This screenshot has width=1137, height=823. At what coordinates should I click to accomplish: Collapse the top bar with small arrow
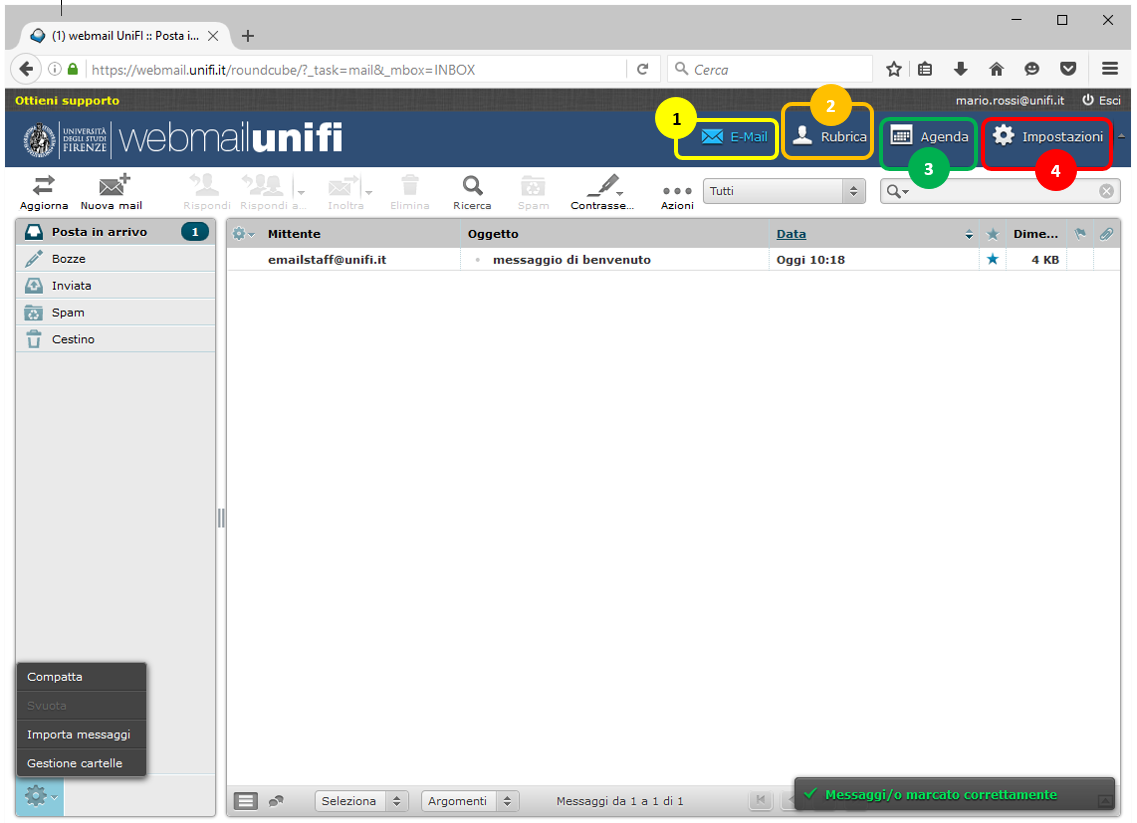point(1122,136)
